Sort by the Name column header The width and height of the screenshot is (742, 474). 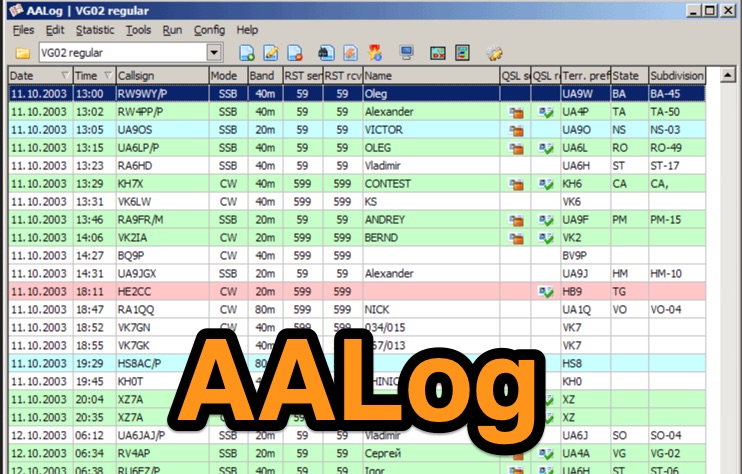pos(431,75)
